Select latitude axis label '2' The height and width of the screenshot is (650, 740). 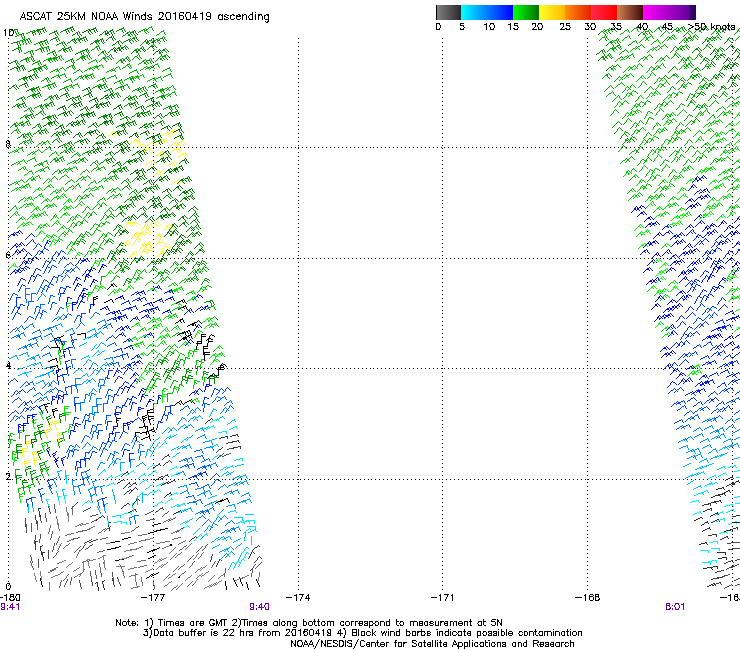pos(8,477)
